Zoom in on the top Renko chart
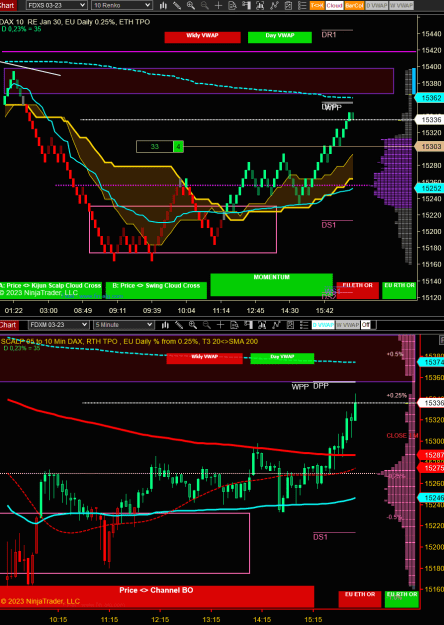The width and height of the screenshot is (444, 625). tap(191, 5)
